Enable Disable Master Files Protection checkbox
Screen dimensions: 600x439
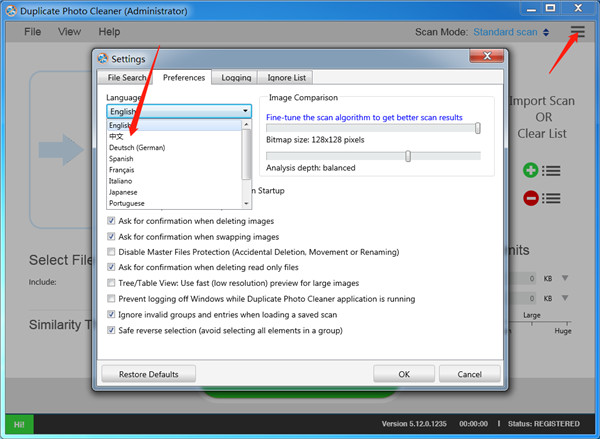[111, 251]
